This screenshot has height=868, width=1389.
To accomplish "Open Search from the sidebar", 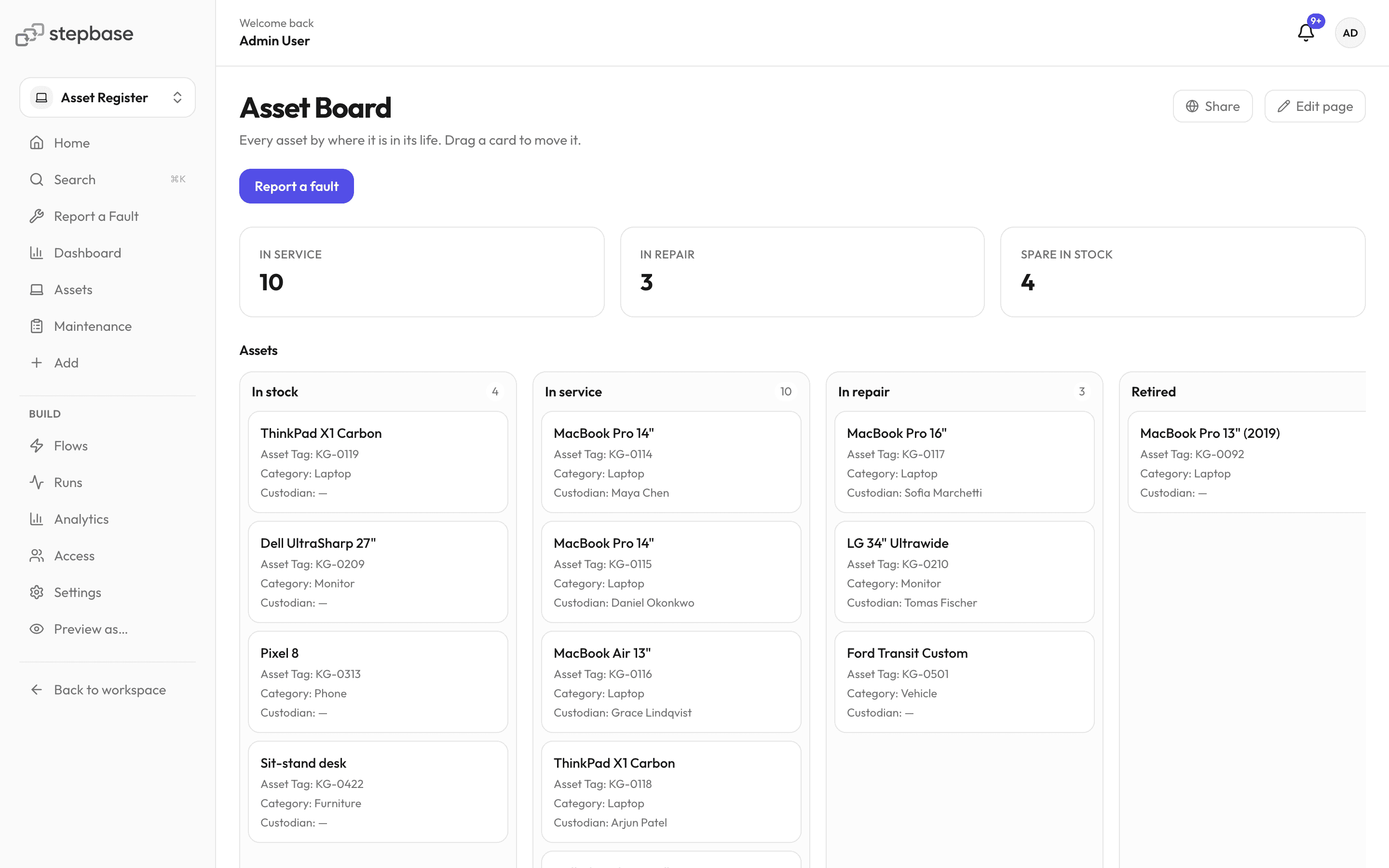I will (108, 180).
